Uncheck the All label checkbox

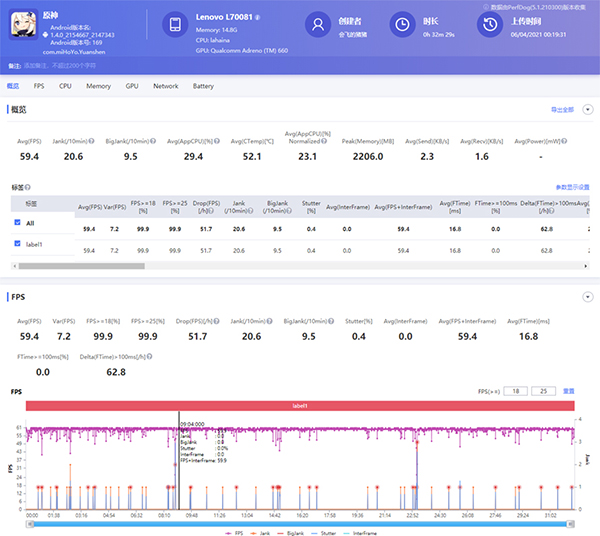pyautogui.click(x=17, y=222)
